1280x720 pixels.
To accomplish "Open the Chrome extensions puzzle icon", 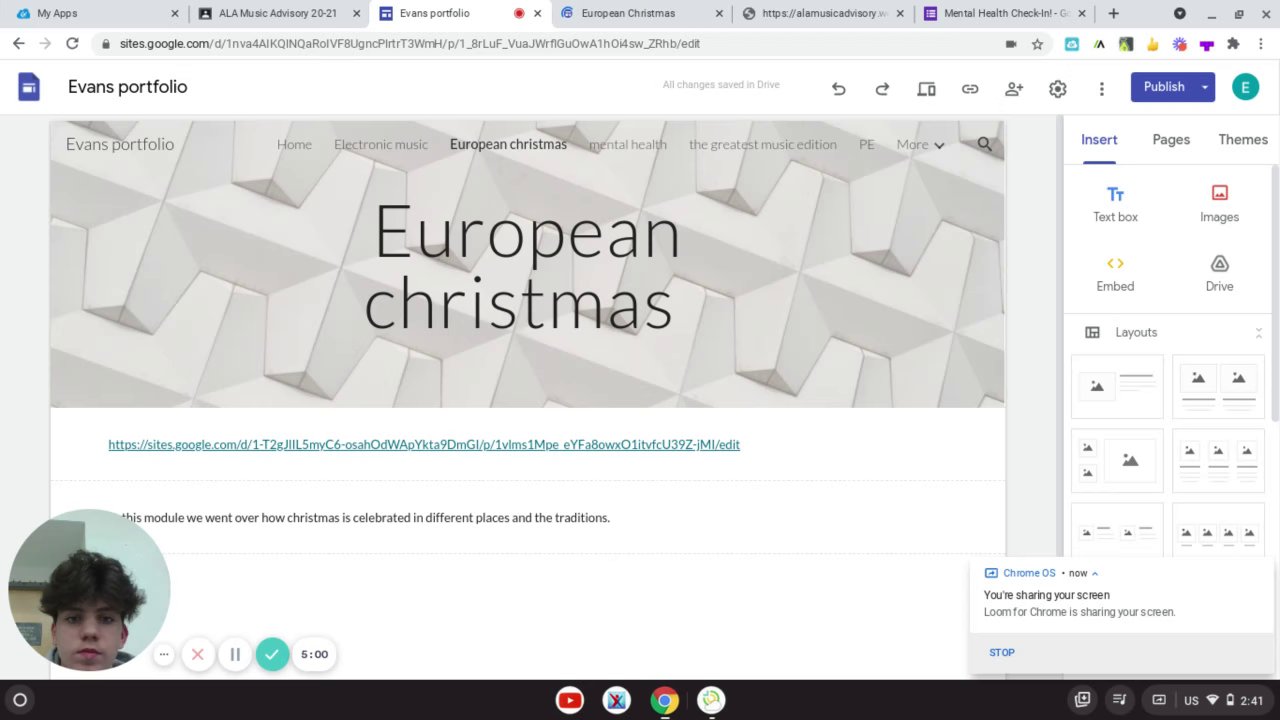I will [1233, 44].
